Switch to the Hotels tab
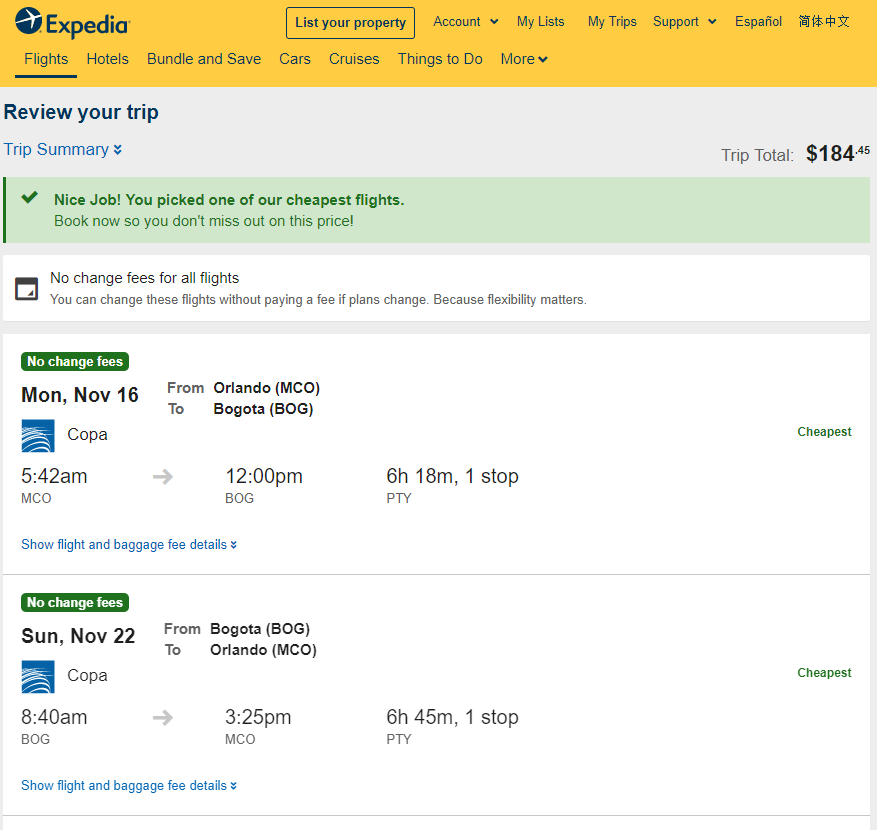This screenshot has width=877, height=830. [107, 59]
